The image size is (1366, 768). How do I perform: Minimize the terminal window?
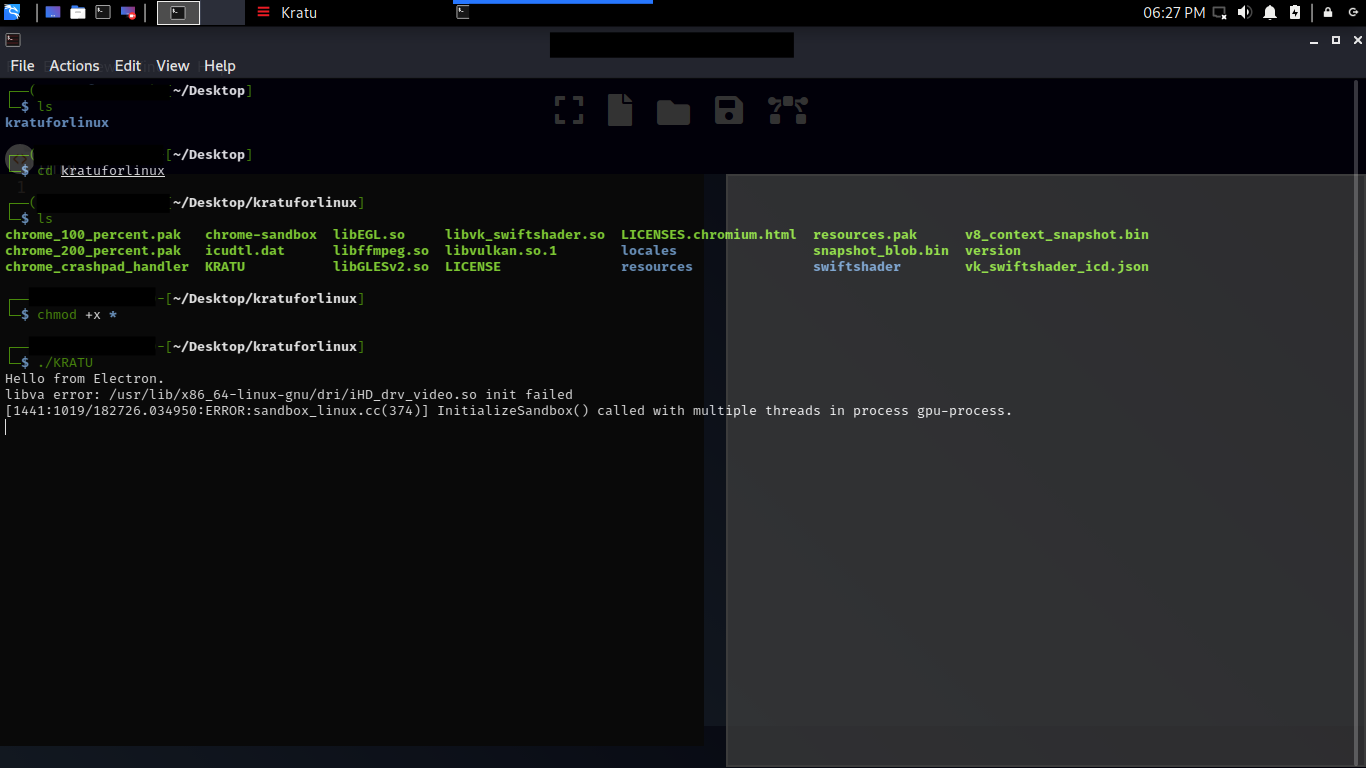click(1315, 41)
